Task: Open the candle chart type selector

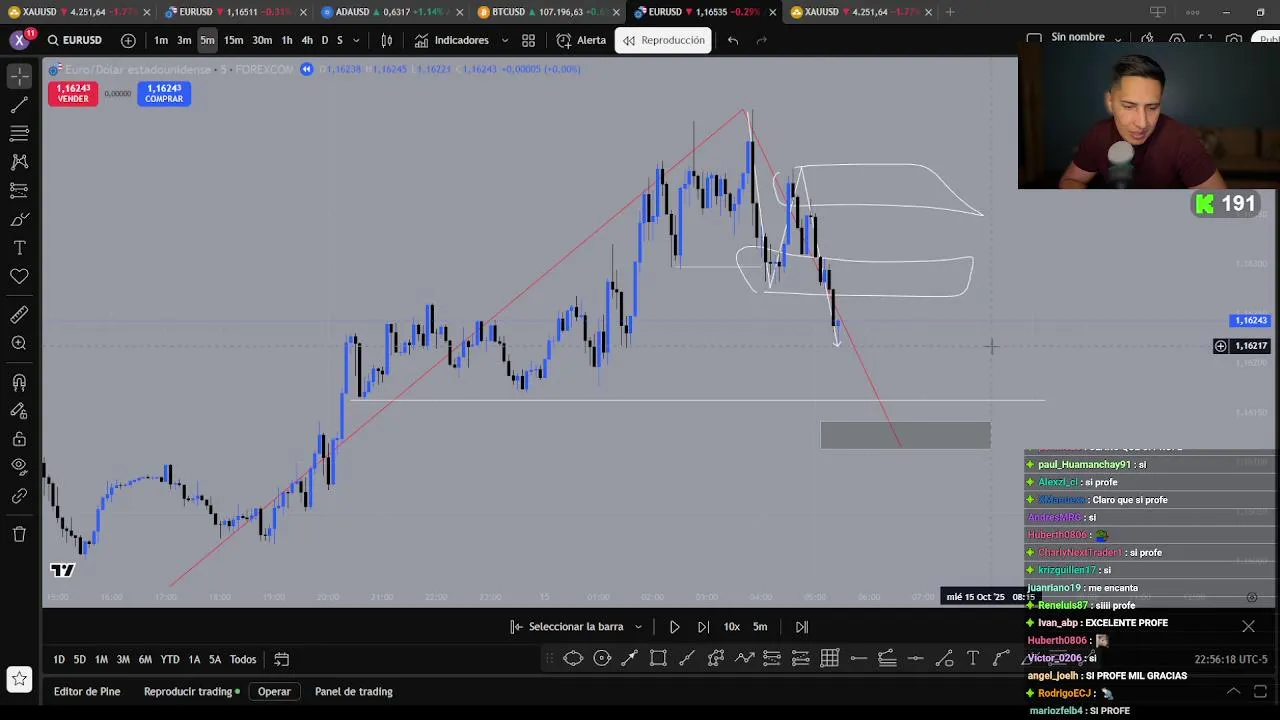Action: (386, 40)
